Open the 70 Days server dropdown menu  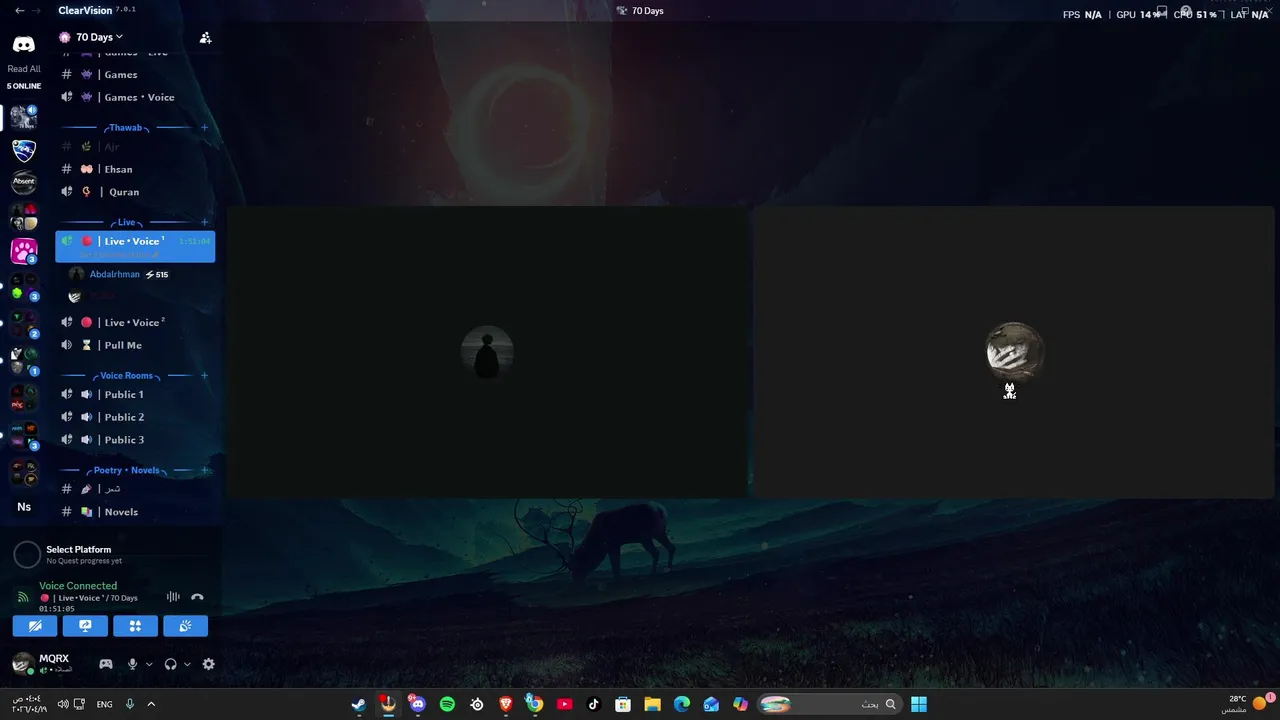[99, 37]
